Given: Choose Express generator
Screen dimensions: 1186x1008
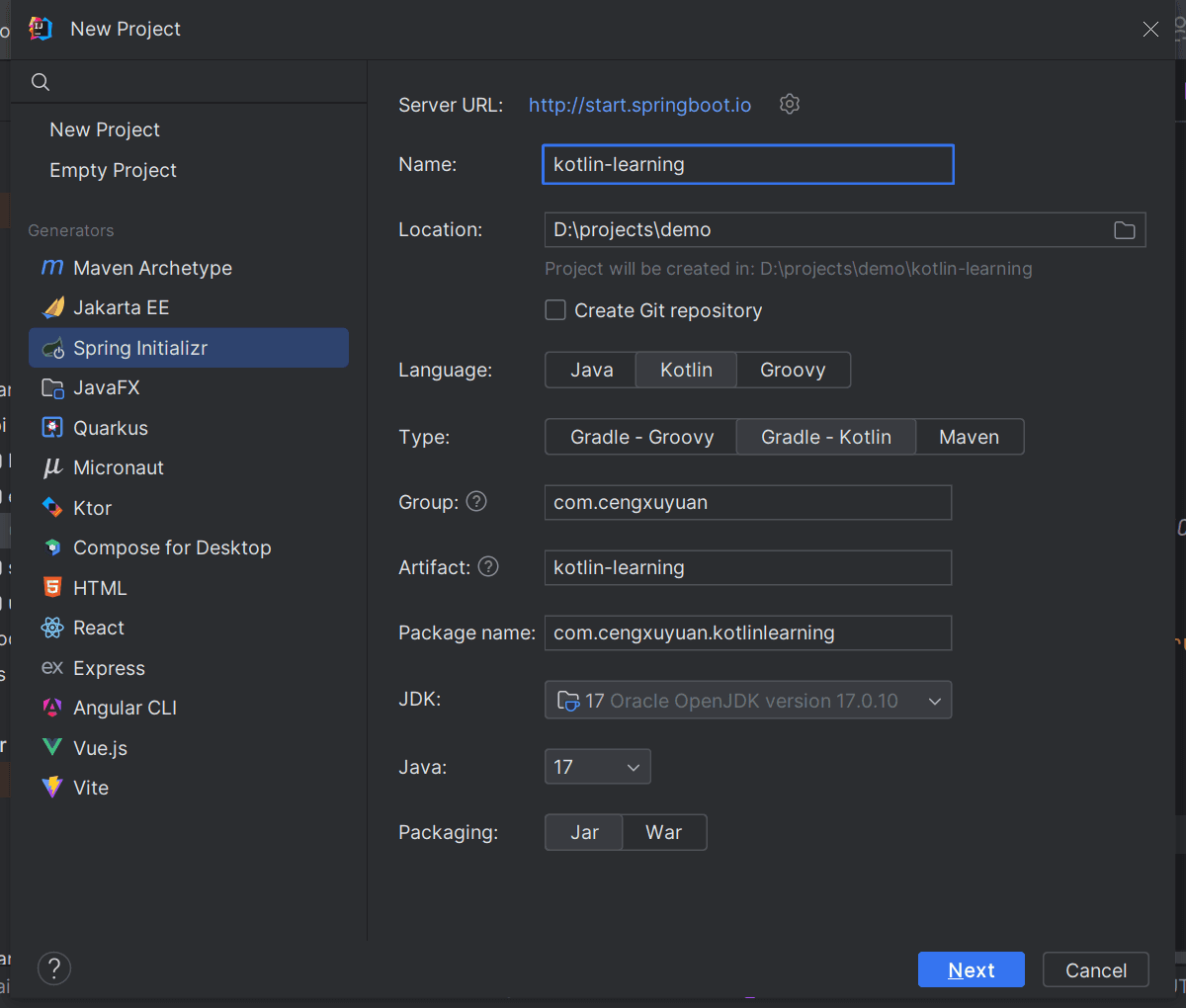Looking at the screenshot, I should pos(189,668).
